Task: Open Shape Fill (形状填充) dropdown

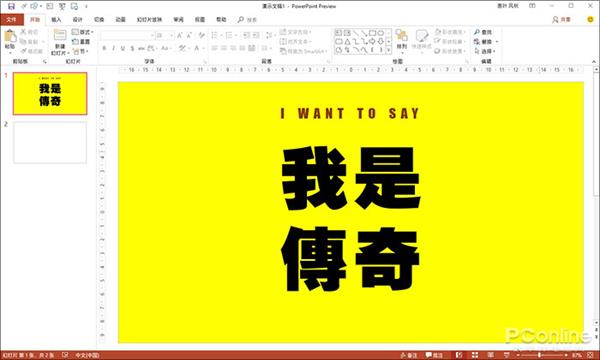Action: (450, 32)
